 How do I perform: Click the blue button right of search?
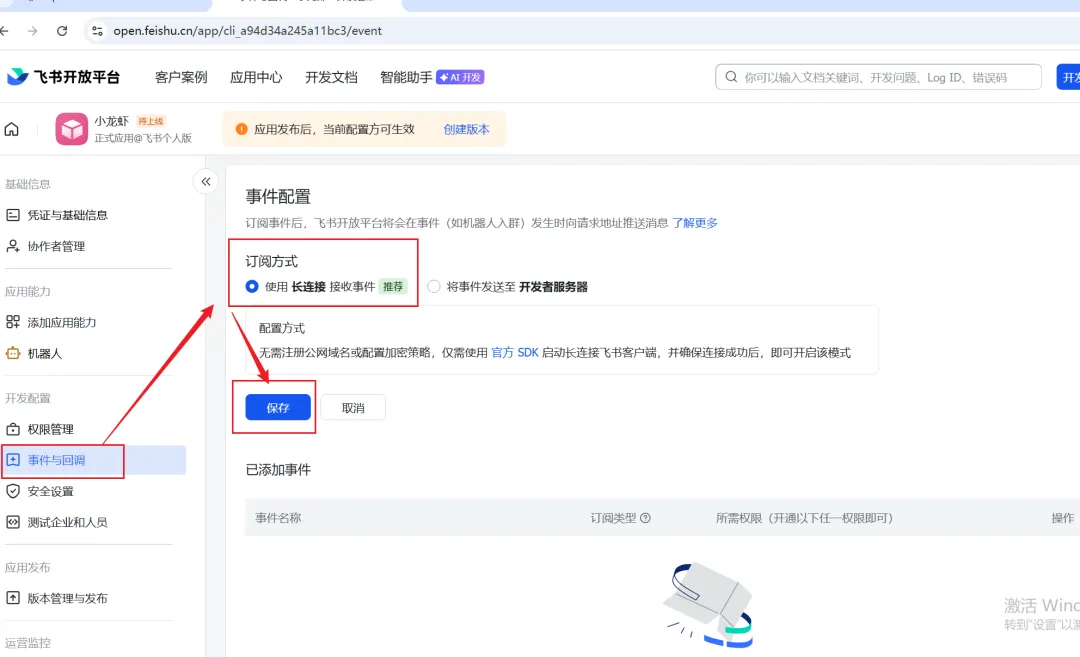(1068, 77)
